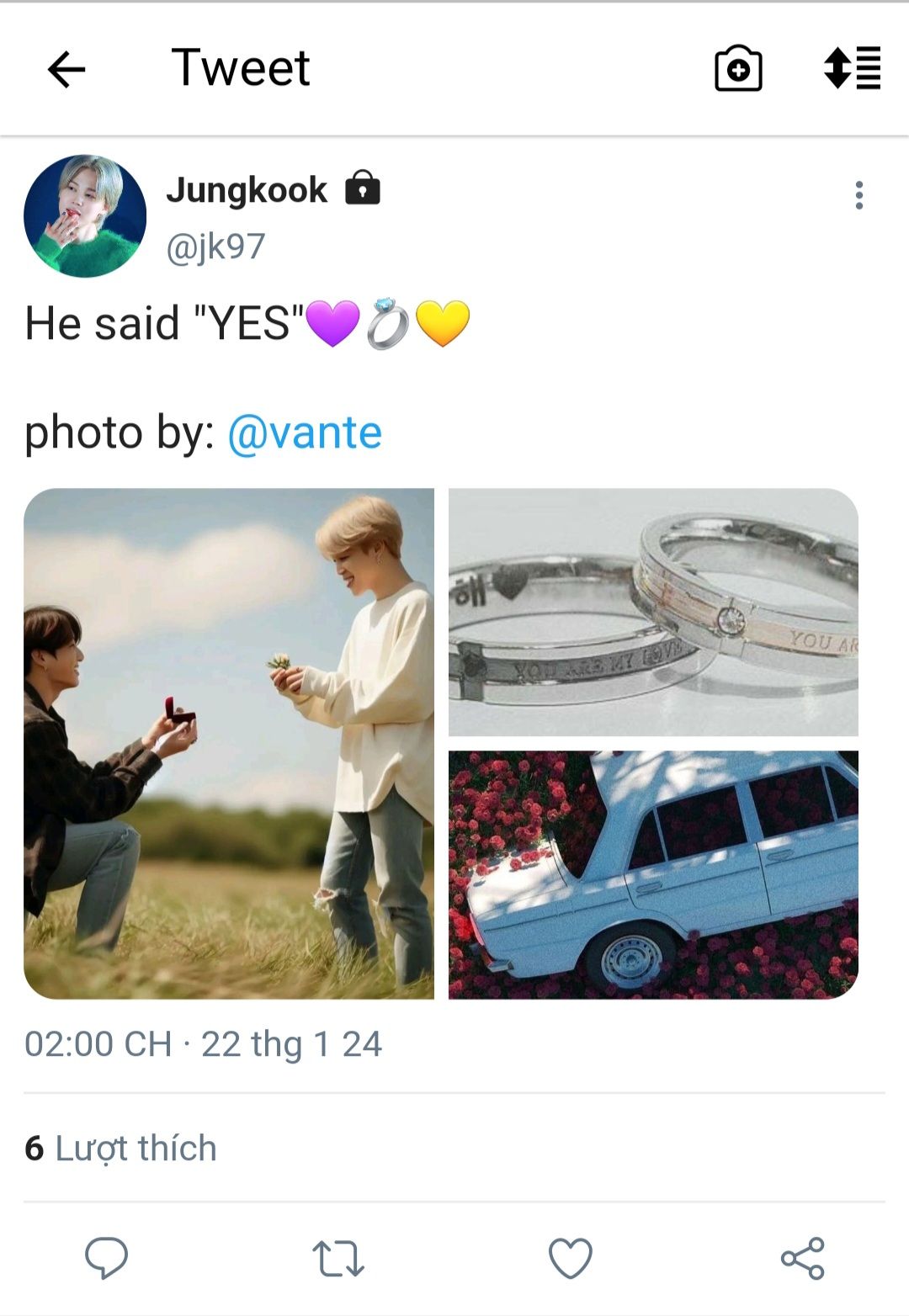View the proposal photo in field
Screen dimensions: 909x1316
229,744
